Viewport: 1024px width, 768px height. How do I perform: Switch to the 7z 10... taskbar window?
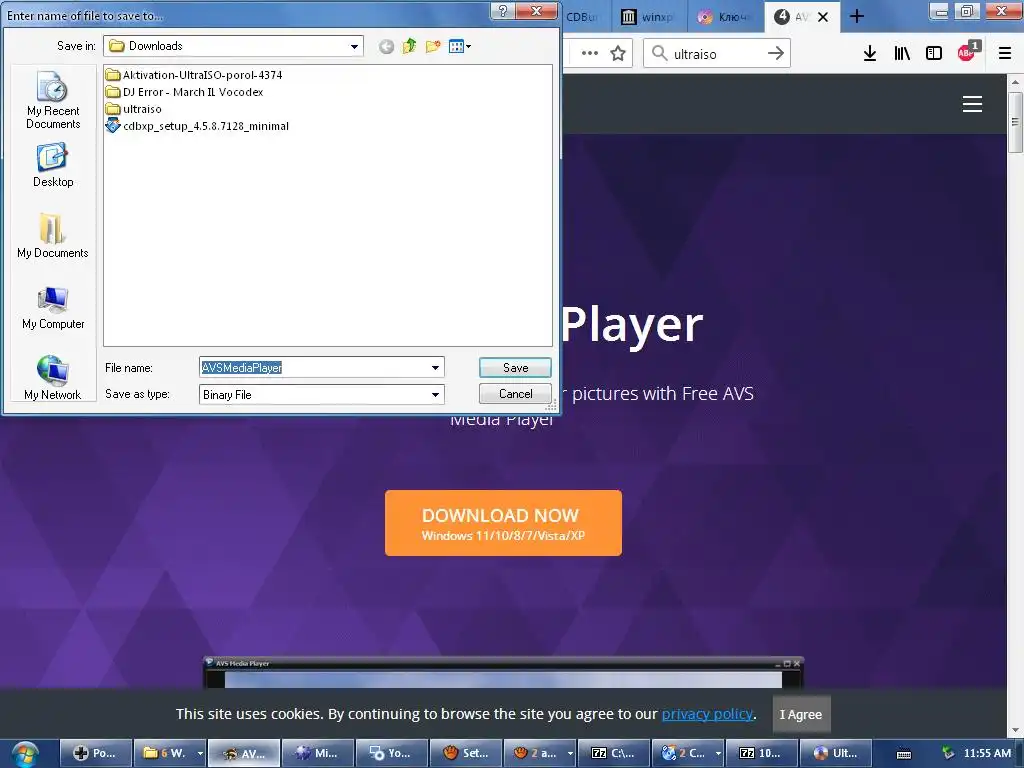tap(761, 754)
